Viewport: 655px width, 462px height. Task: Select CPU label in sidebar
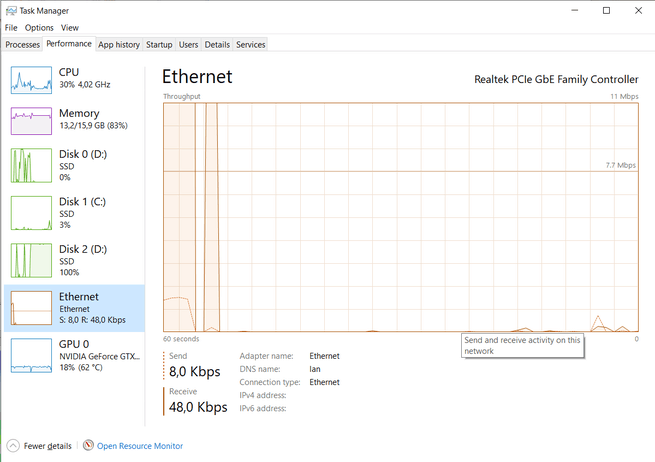coord(69,72)
